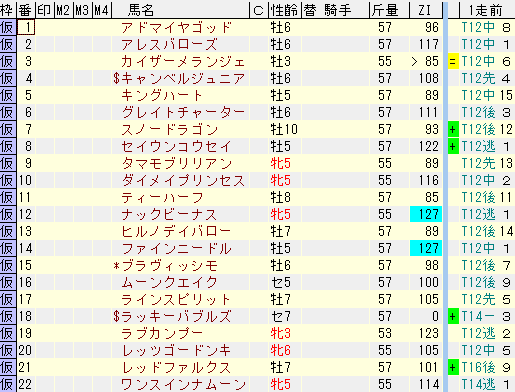Click the M2 column header

[64, 10]
